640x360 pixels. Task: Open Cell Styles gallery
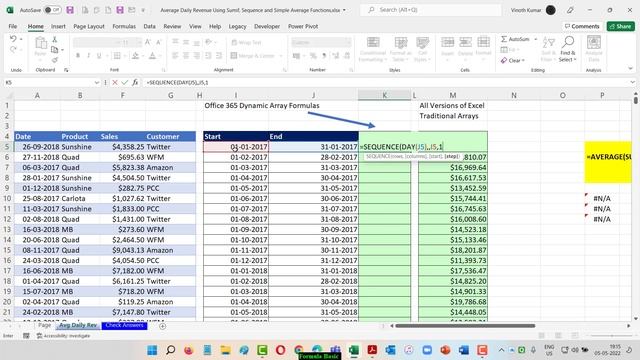tap(422, 49)
